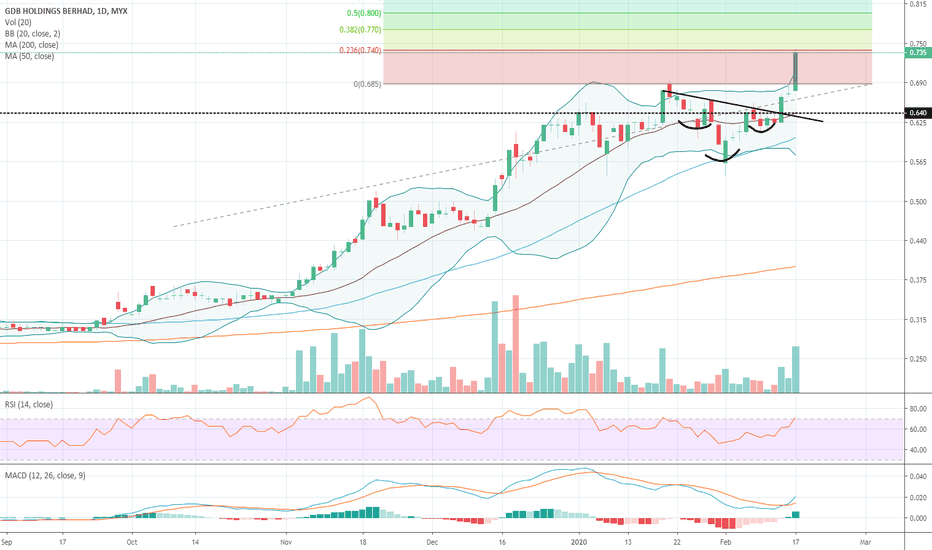Click the 22 date label on time axis

676,542
